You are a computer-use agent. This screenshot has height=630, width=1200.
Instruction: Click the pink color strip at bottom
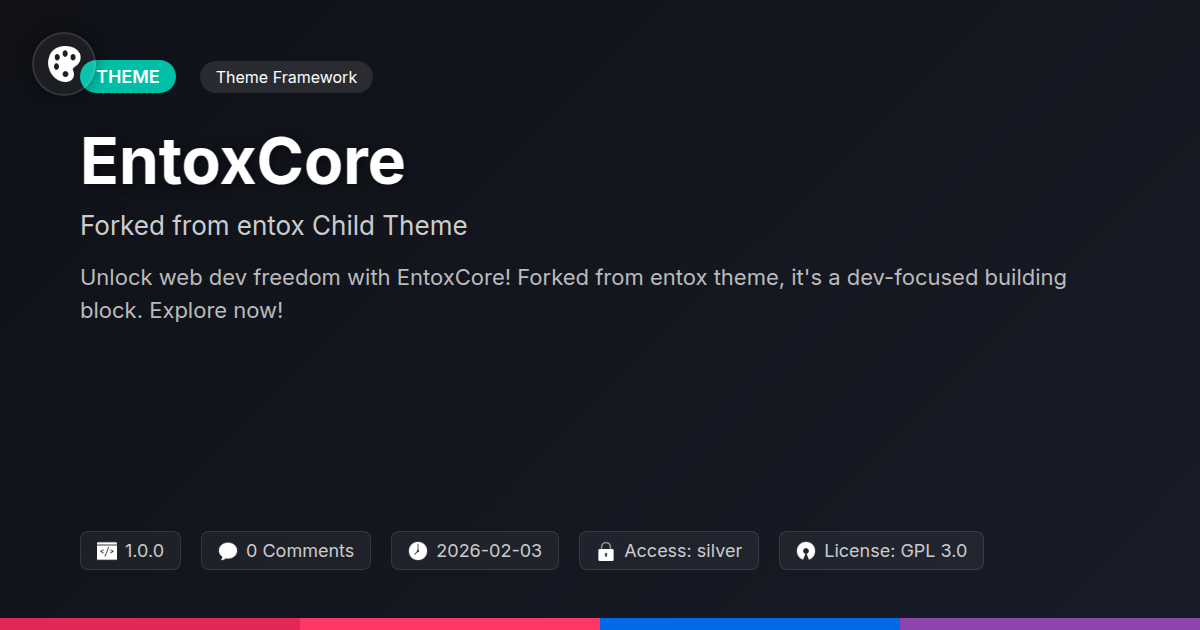[x=450, y=624]
